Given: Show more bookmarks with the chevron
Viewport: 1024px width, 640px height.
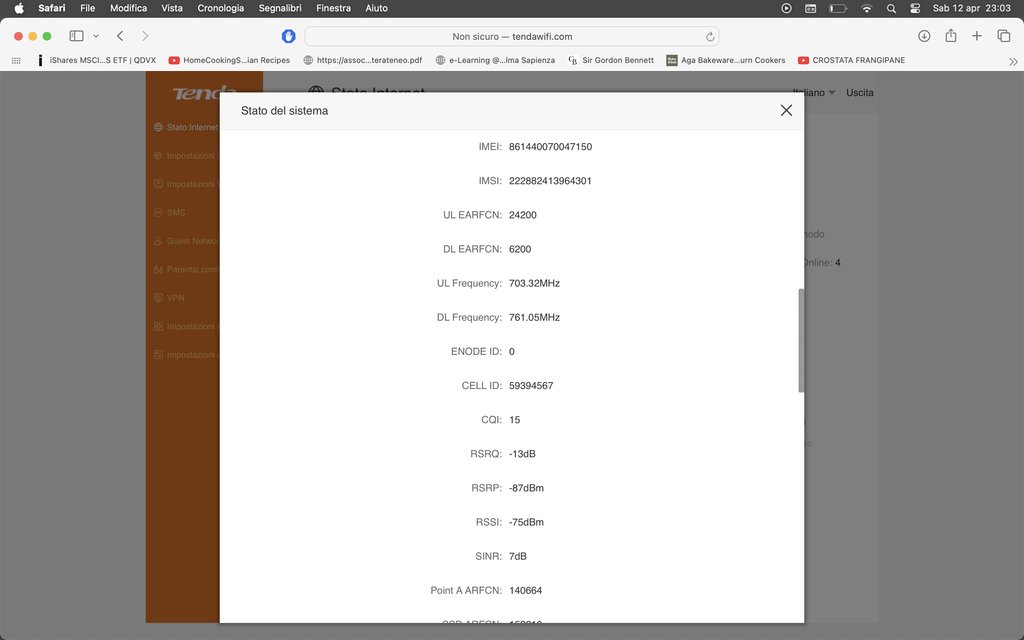Looking at the screenshot, I should tap(1013, 61).
